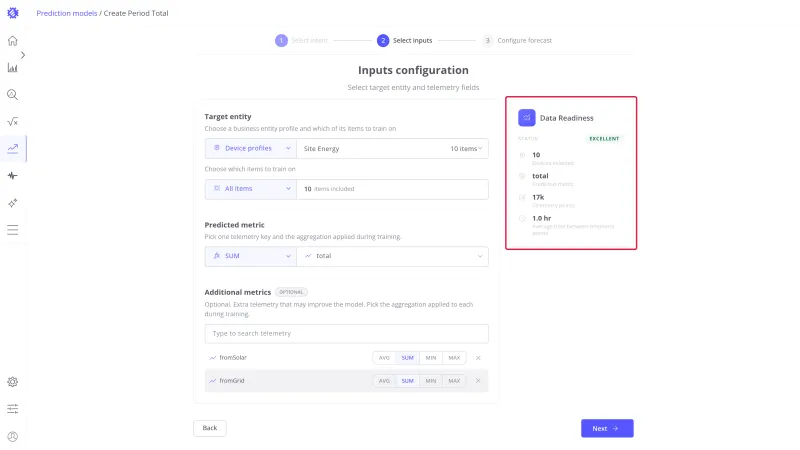Set fromSolar aggregation to MIN
The width and height of the screenshot is (800, 450).
point(431,358)
